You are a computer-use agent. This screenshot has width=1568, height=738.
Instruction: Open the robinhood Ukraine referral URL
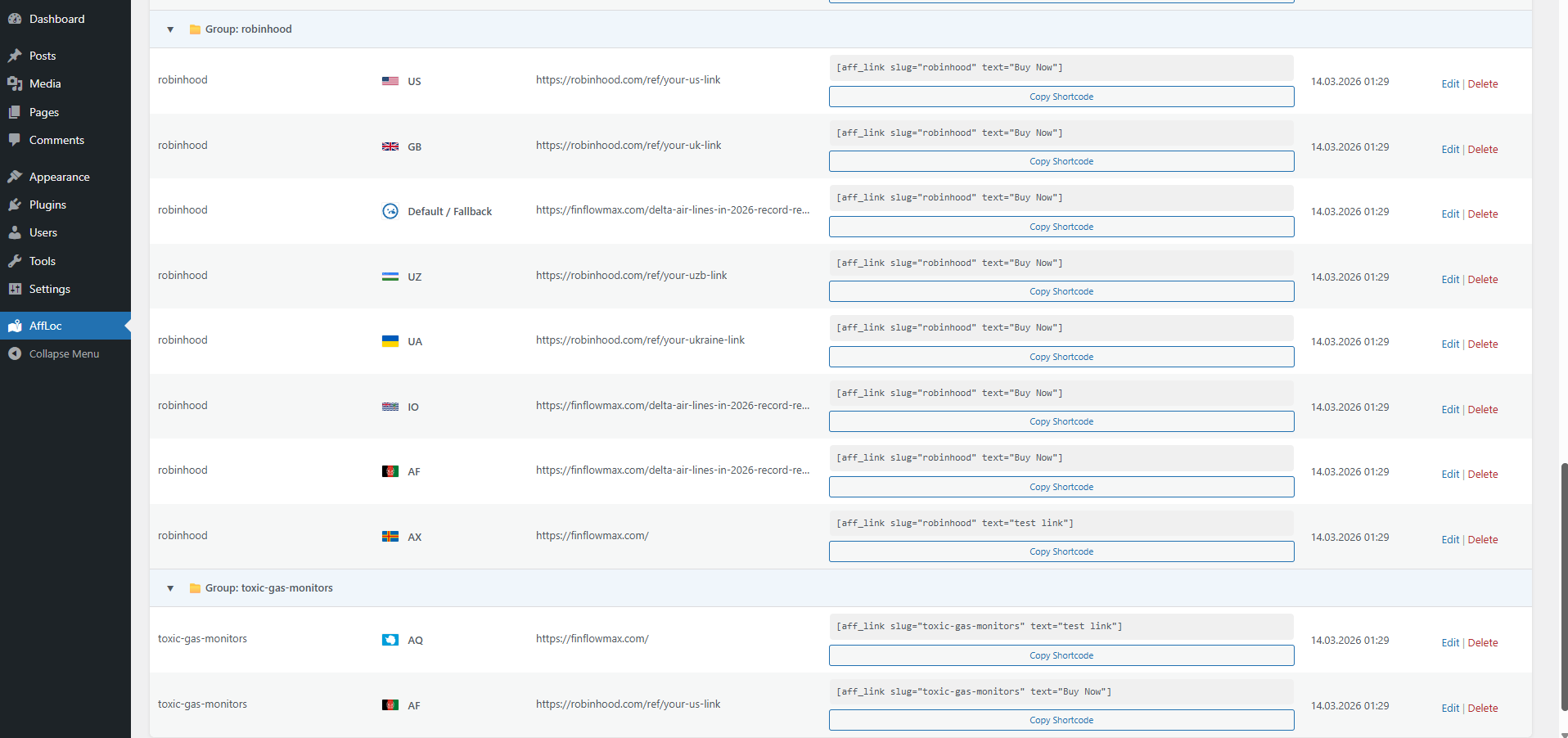point(640,340)
